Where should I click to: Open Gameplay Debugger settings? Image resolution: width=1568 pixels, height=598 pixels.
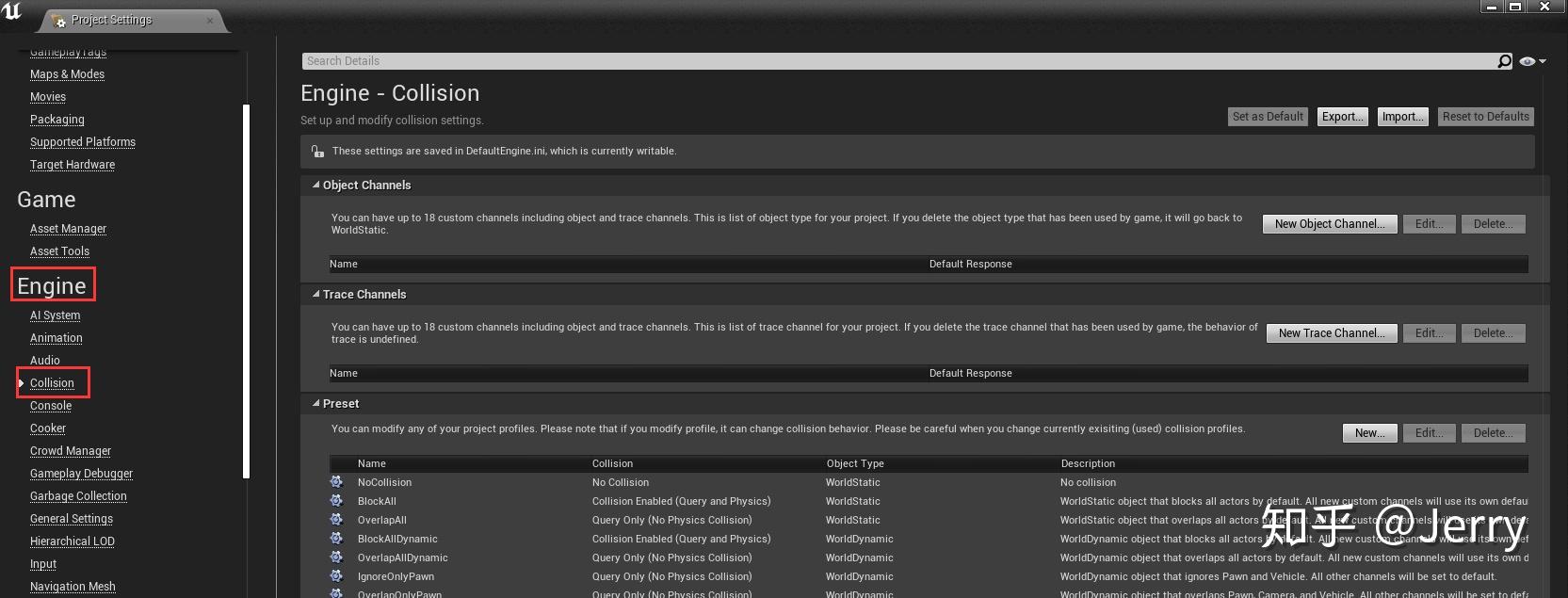tap(81, 474)
